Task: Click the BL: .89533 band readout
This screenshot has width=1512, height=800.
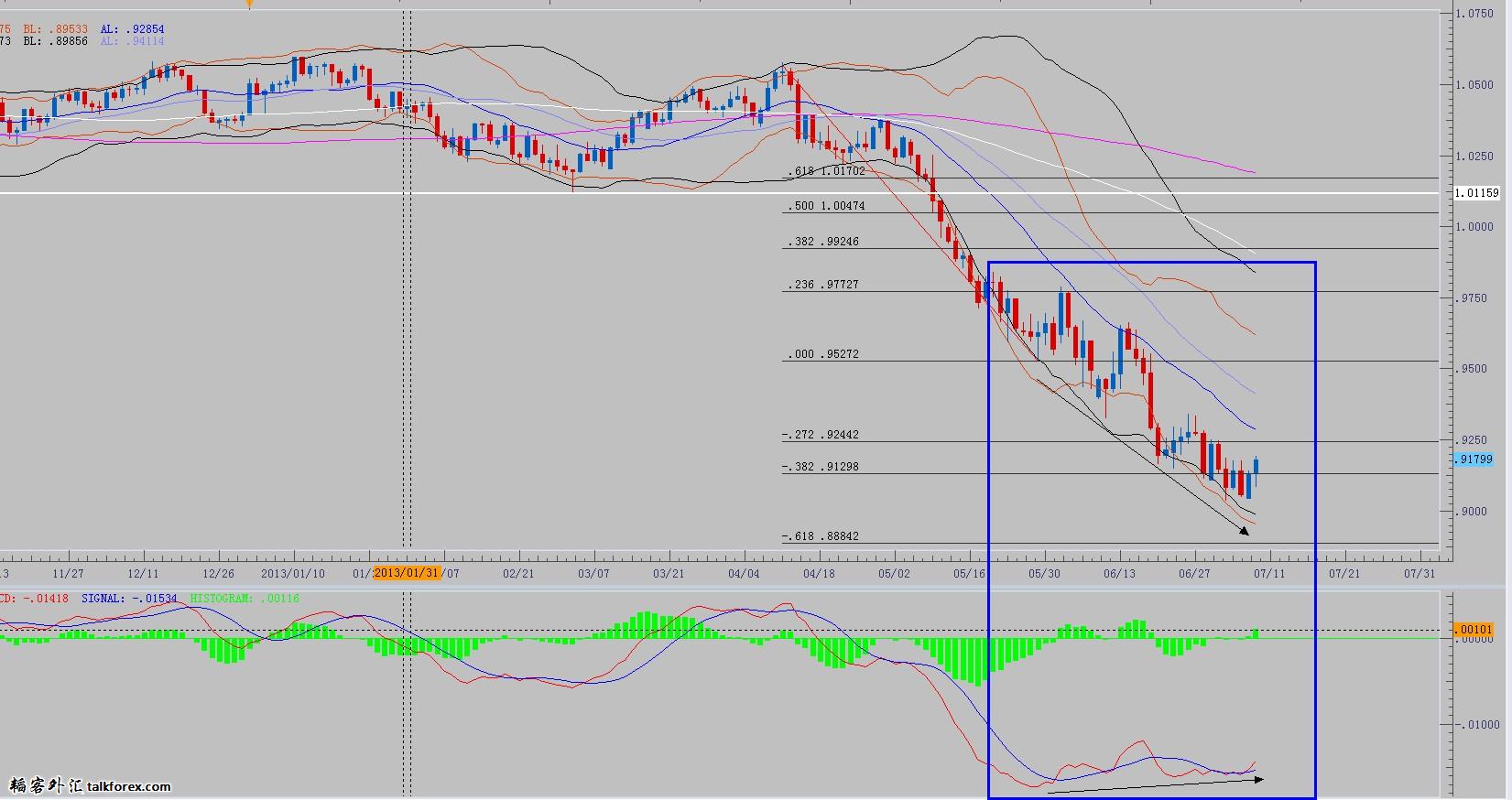Action: tap(56, 30)
